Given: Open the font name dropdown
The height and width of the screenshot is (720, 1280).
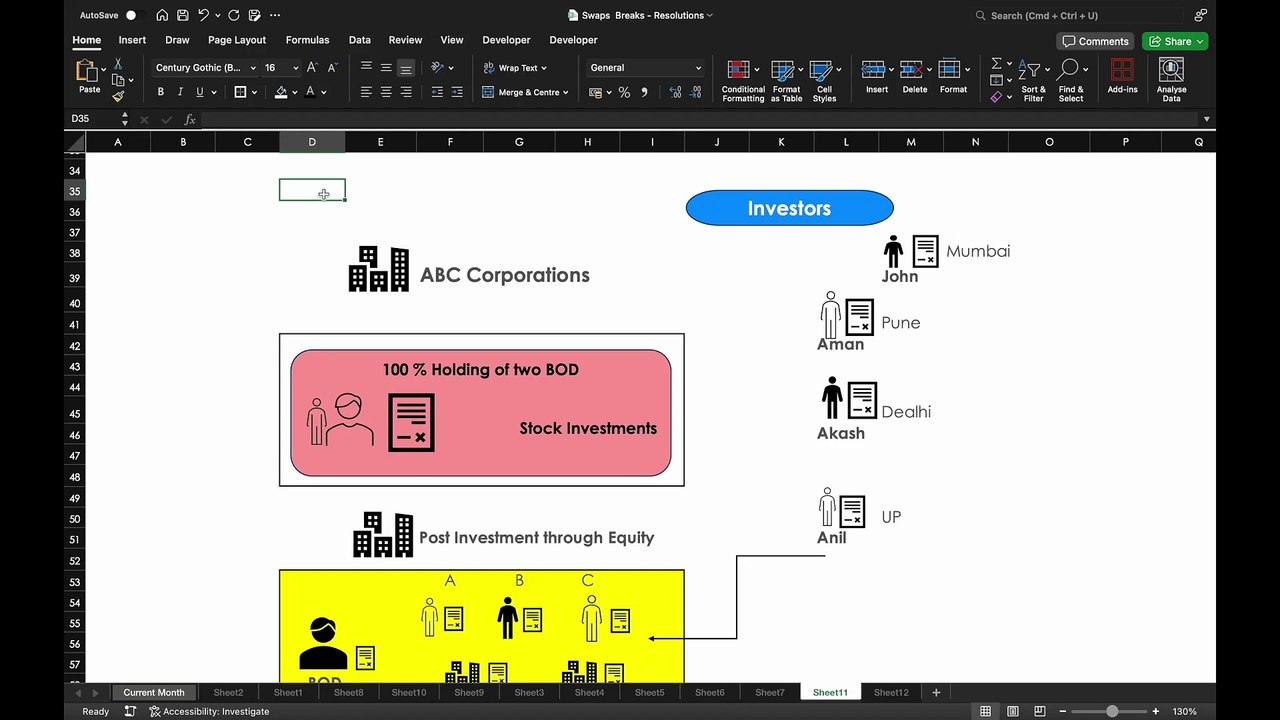Looking at the screenshot, I should [253, 68].
